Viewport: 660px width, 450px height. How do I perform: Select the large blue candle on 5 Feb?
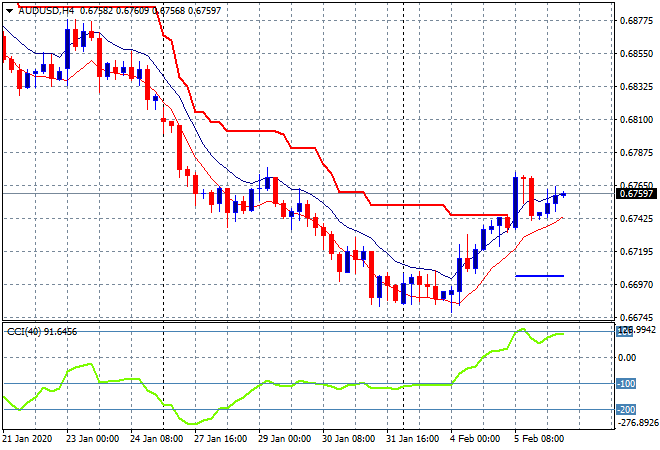(515, 202)
